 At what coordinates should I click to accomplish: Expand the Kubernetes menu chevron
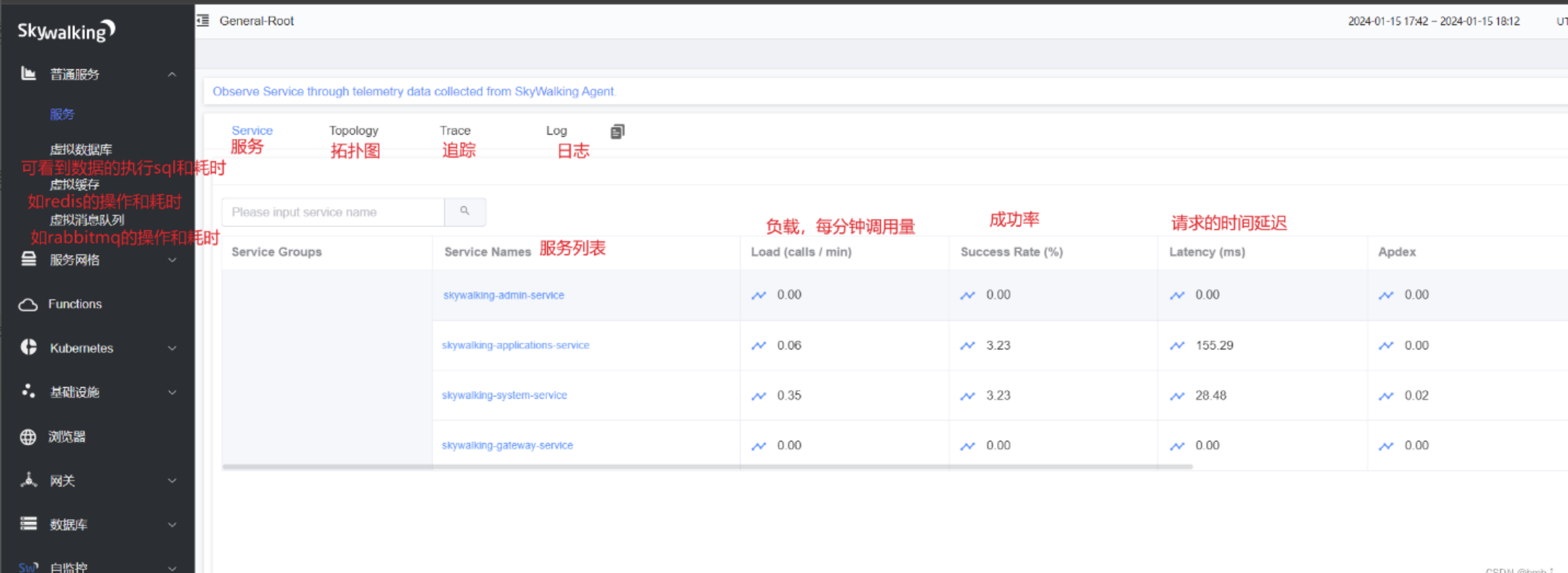point(172,348)
